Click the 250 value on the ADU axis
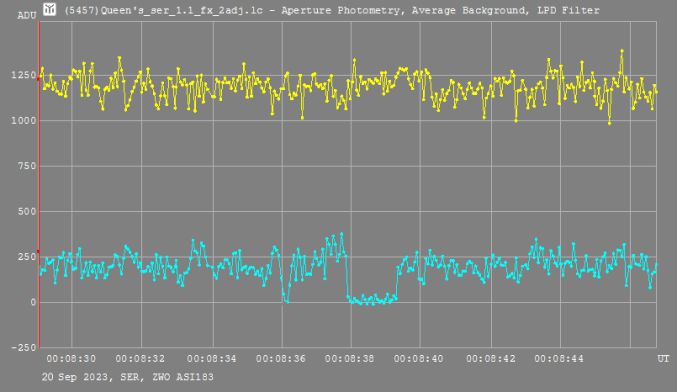Image resolution: width=677 pixels, height=392 pixels. point(27,257)
